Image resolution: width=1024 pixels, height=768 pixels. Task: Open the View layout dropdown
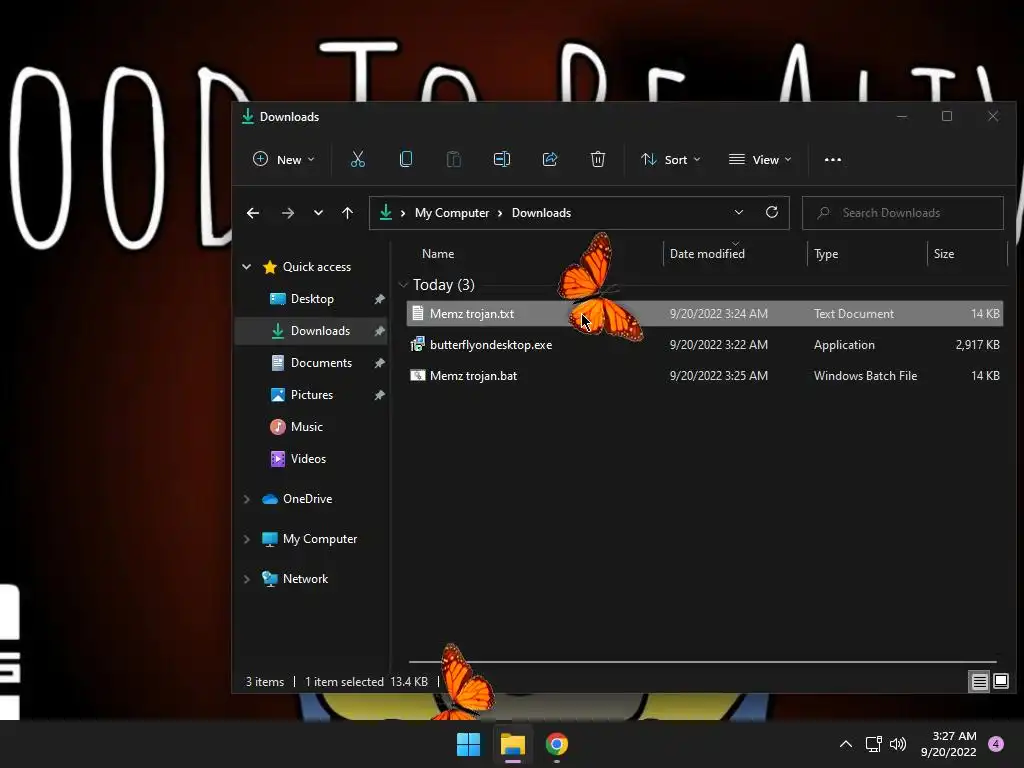pyautogui.click(x=760, y=159)
